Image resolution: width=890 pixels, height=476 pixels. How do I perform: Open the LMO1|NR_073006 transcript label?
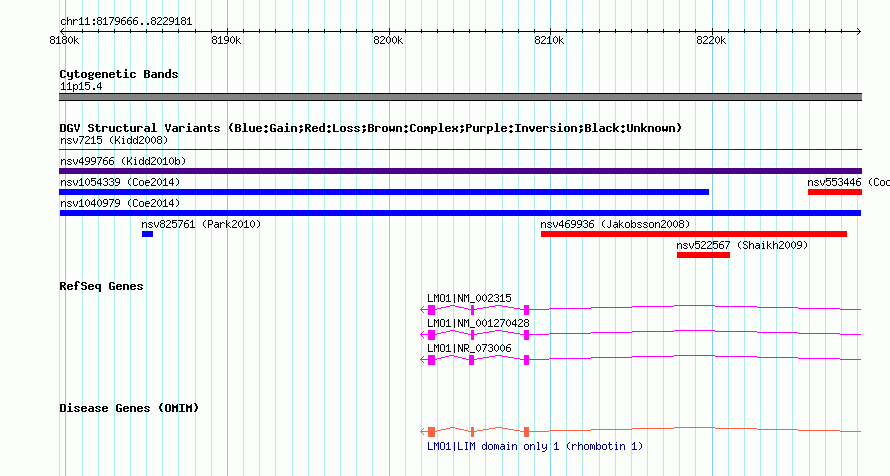469,348
